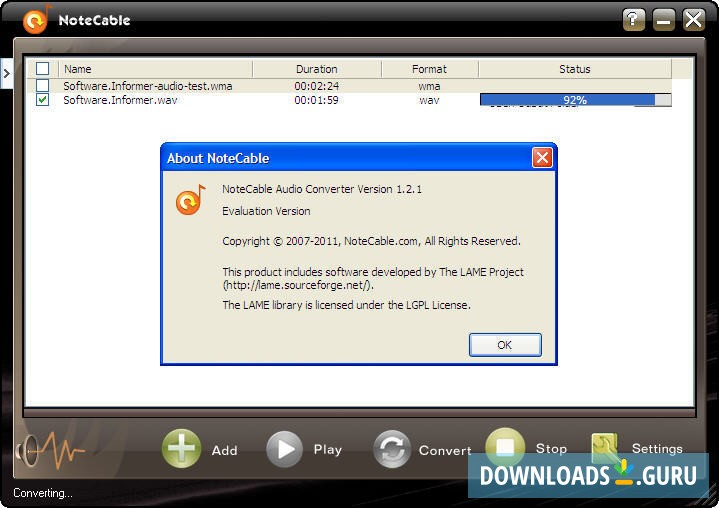
Task: Click the NoteCable logo in title bar
Action: click(37, 19)
